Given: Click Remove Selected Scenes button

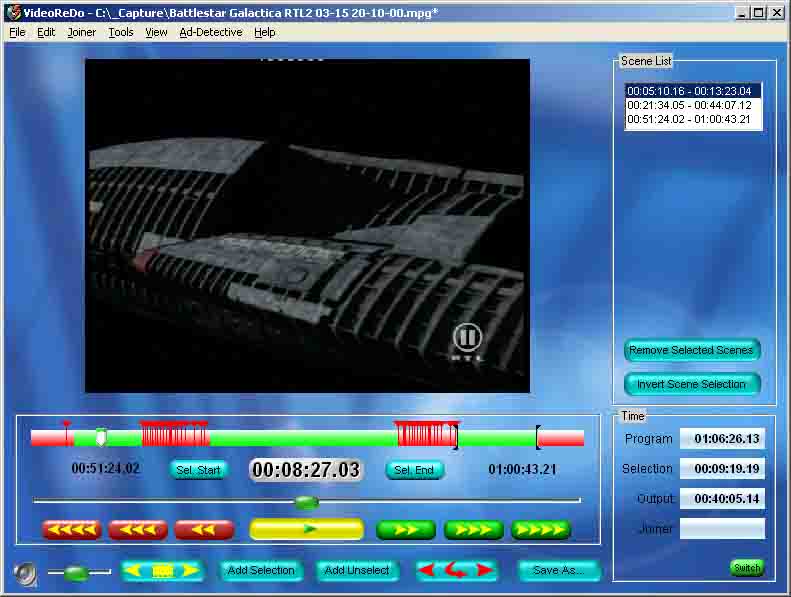Looking at the screenshot, I should (x=692, y=350).
